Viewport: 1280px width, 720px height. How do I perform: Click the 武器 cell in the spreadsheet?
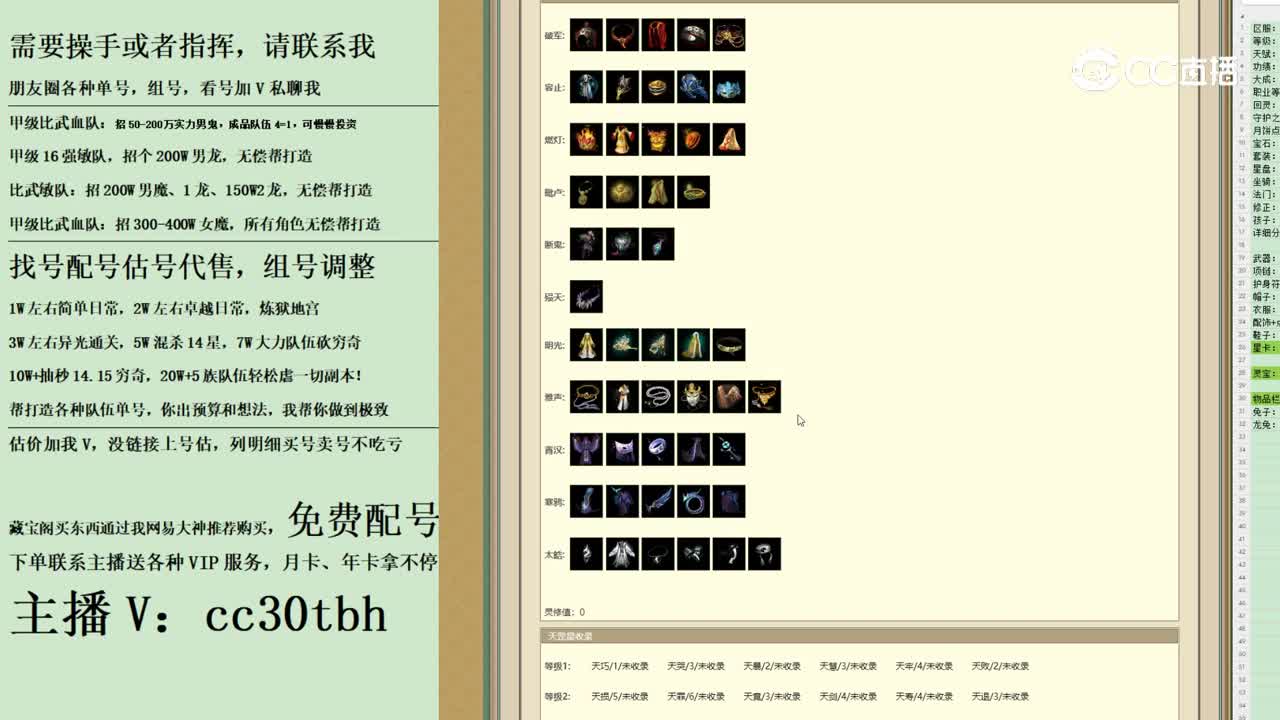pyautogui.click(x=1265, y=258)
